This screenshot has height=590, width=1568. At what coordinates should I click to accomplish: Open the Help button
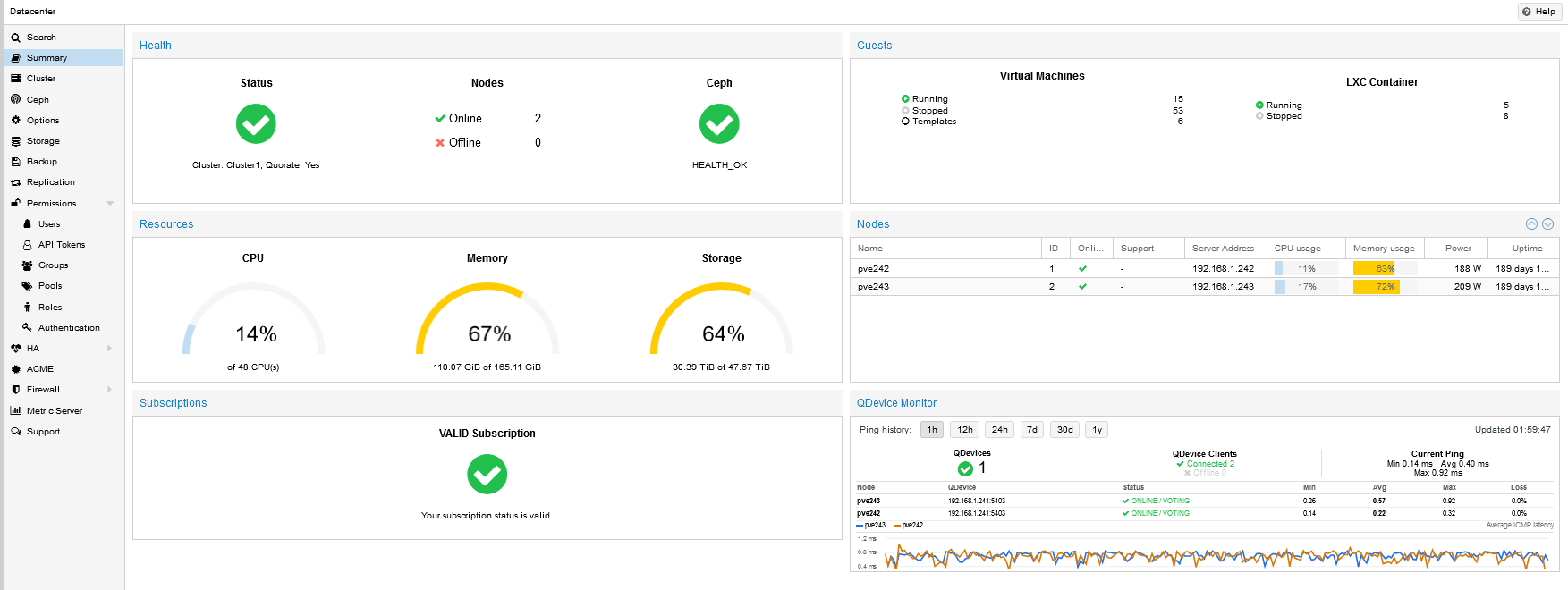tap(1538, 12)
